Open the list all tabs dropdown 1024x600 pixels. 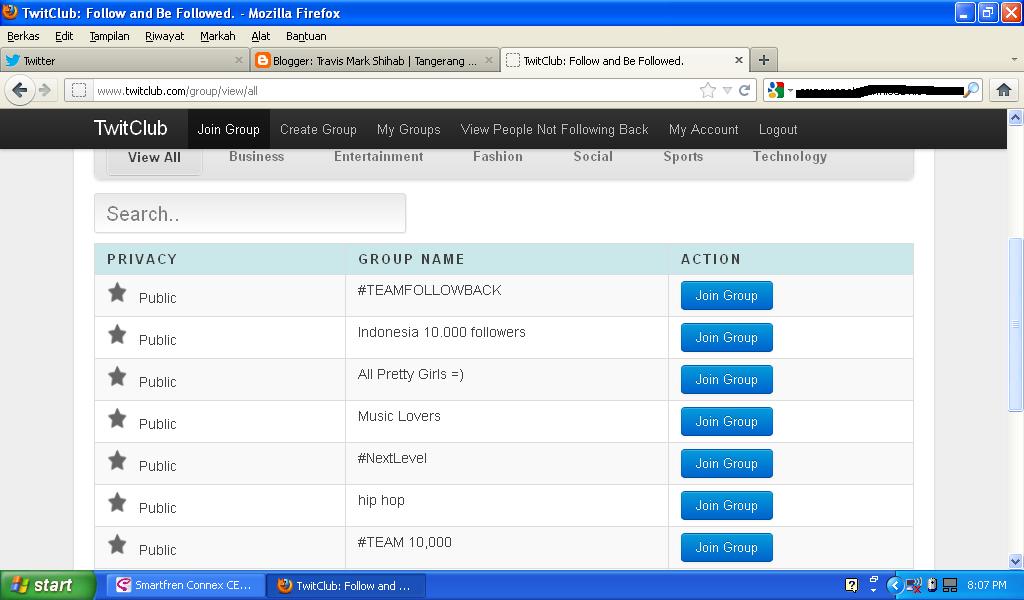(x=1014, y=59)
